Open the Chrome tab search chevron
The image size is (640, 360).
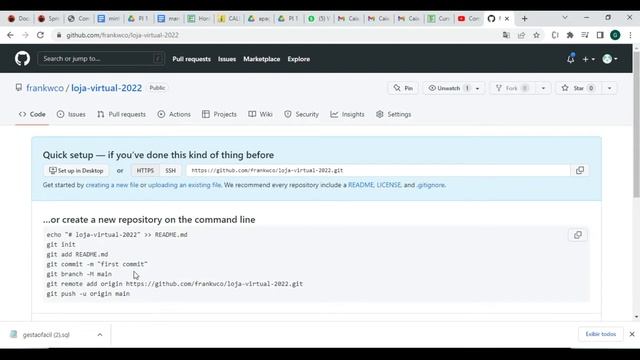click(565, 18)
